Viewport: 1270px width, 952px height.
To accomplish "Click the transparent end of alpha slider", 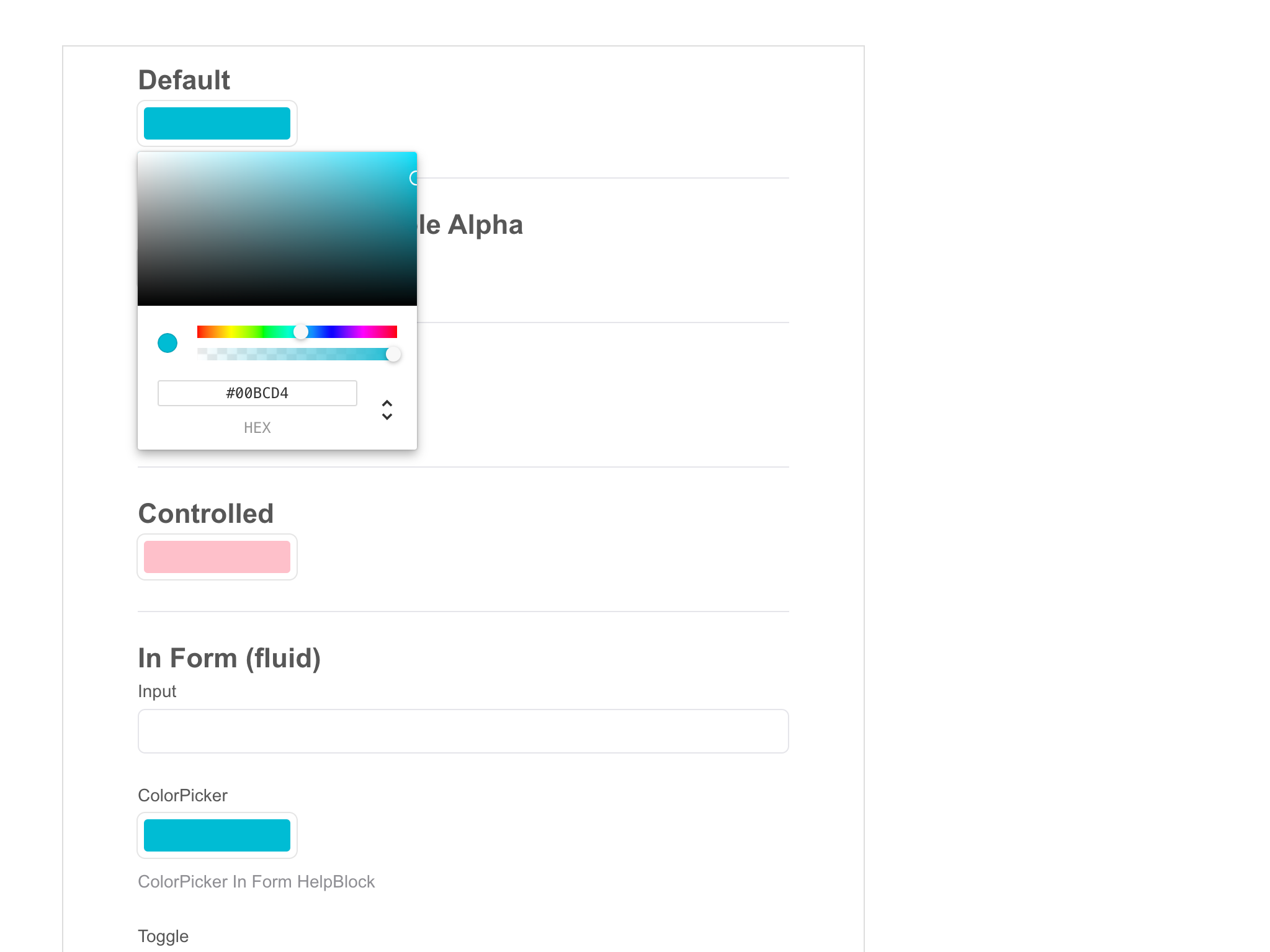I will click(x=200, y=354).
